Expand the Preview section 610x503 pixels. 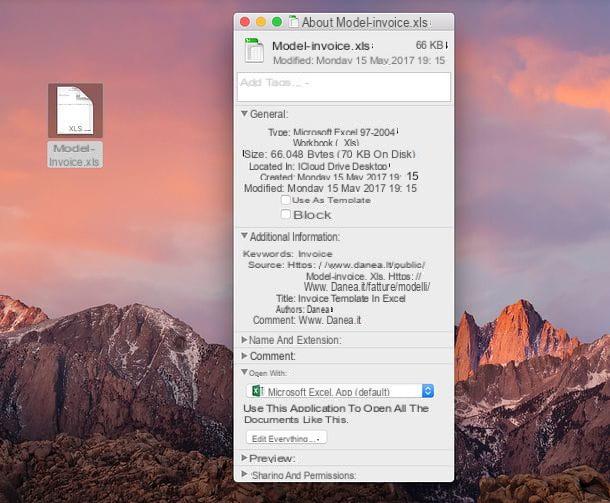(x=244, y=458)
